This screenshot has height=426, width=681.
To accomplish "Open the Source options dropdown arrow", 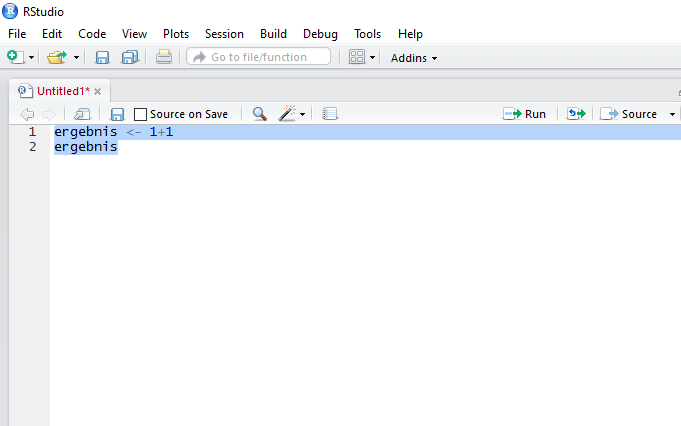I will coord(672,114).
